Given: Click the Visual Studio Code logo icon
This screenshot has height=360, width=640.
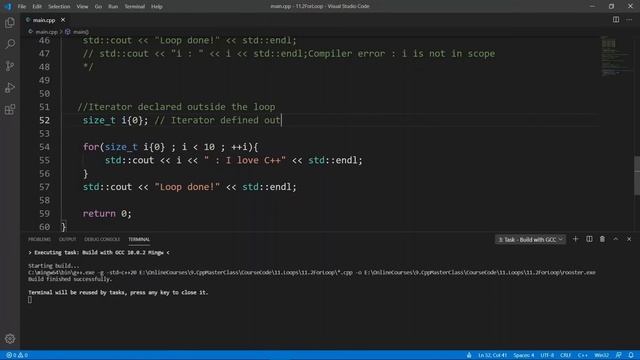Looking at the screenshot, I should [8, 7].
